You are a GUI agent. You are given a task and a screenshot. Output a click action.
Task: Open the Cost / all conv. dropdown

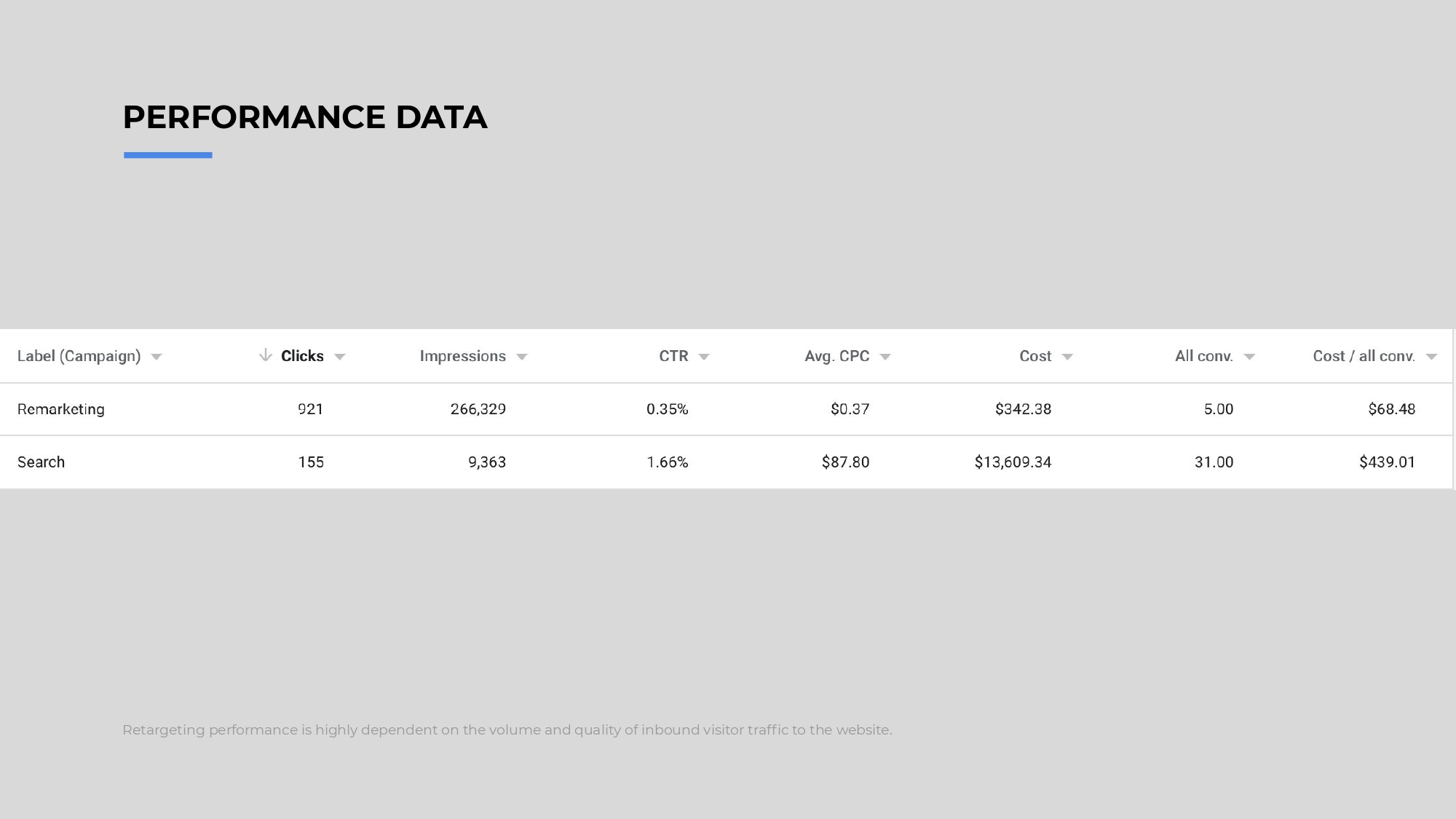coord(1431,357)
